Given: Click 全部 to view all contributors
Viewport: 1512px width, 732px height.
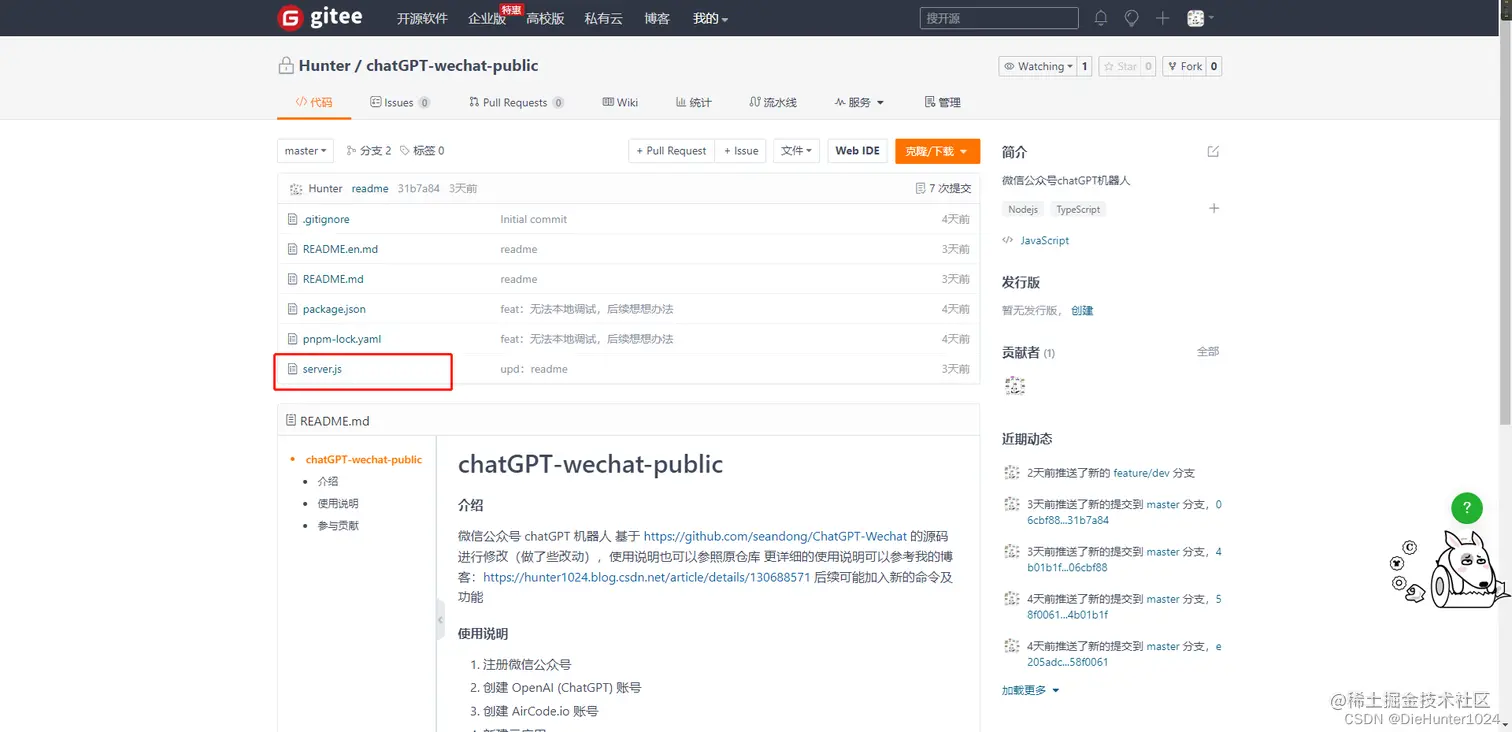Looking at the screenshot, I should 1208,352.
